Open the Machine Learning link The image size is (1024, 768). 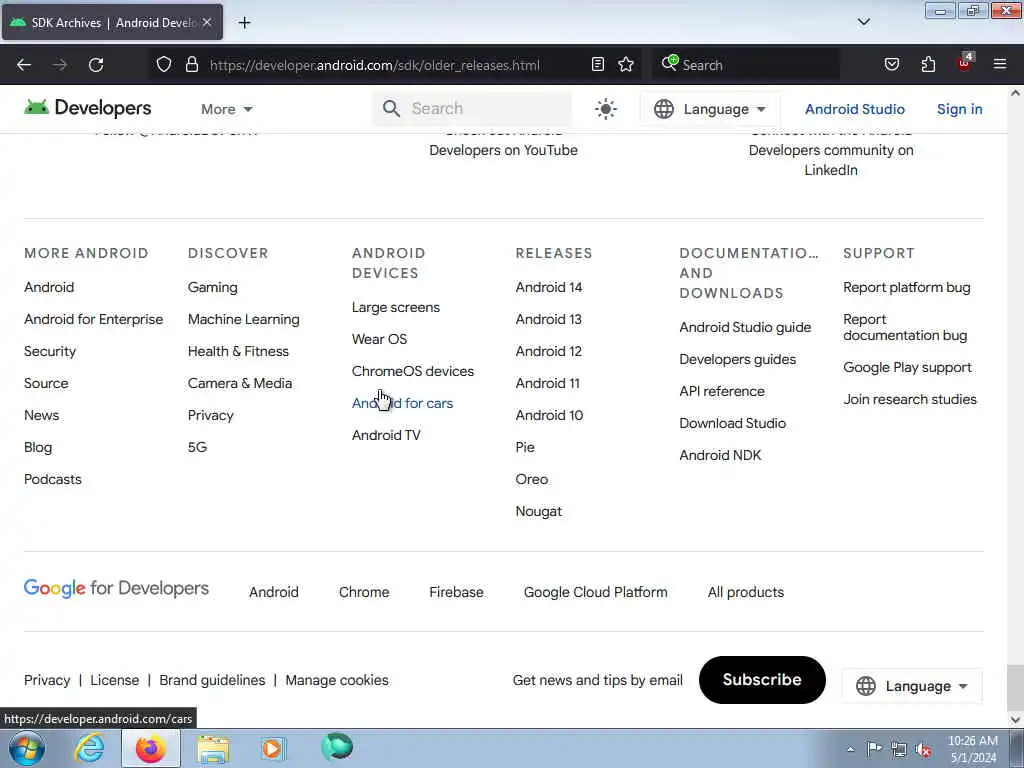pos(244,319)
